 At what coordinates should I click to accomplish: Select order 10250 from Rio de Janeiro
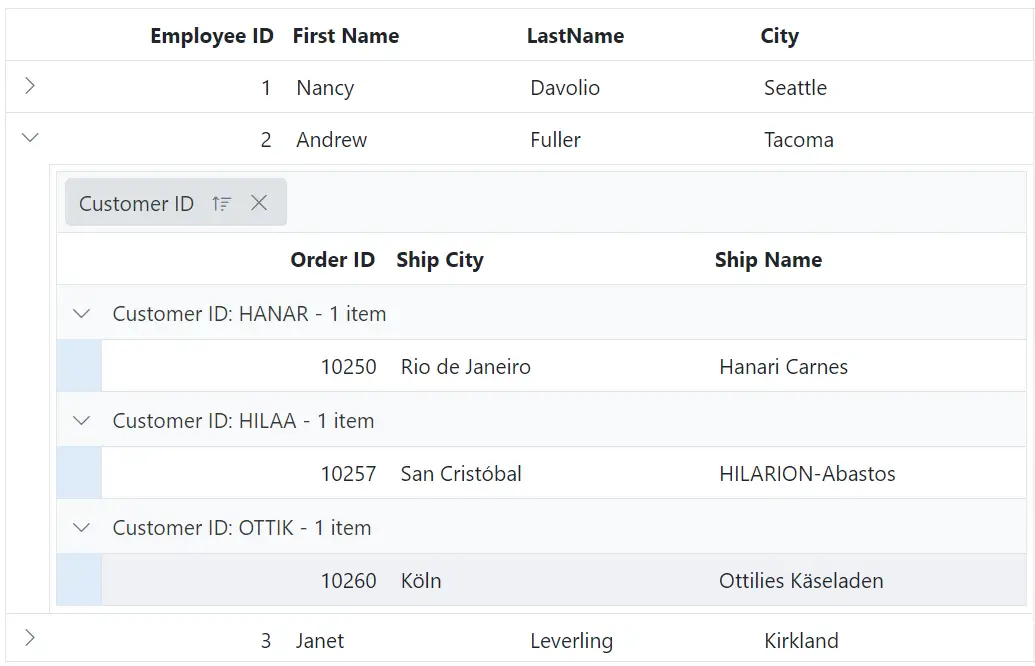[x=464, y=366]
